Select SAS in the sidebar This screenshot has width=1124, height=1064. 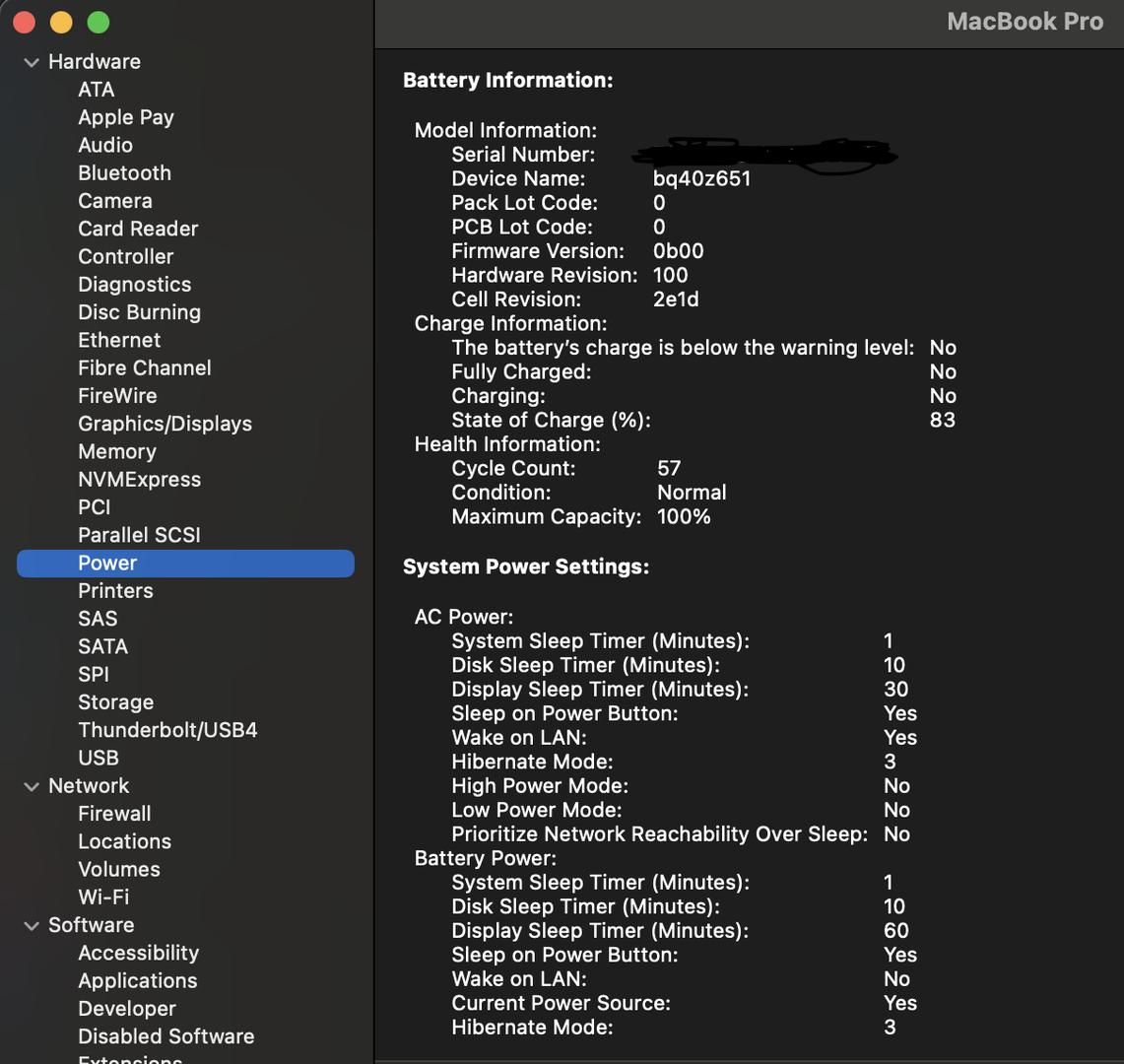(x=98, y=619)
